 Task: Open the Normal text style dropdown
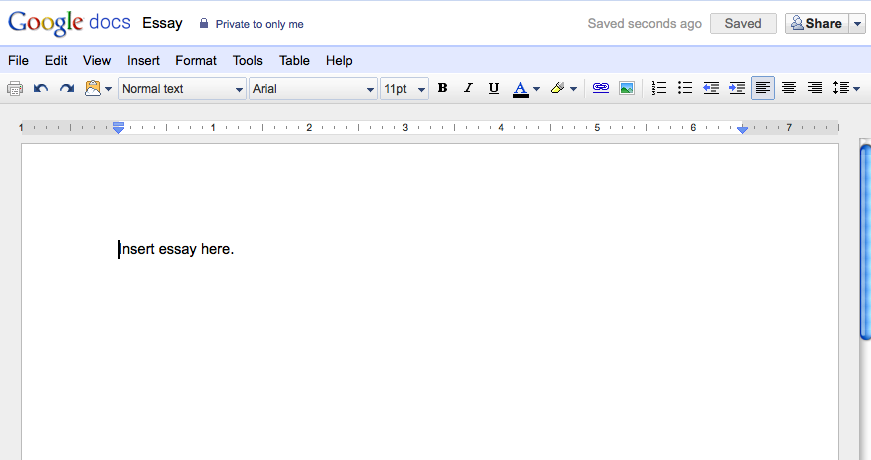[182, 89]
